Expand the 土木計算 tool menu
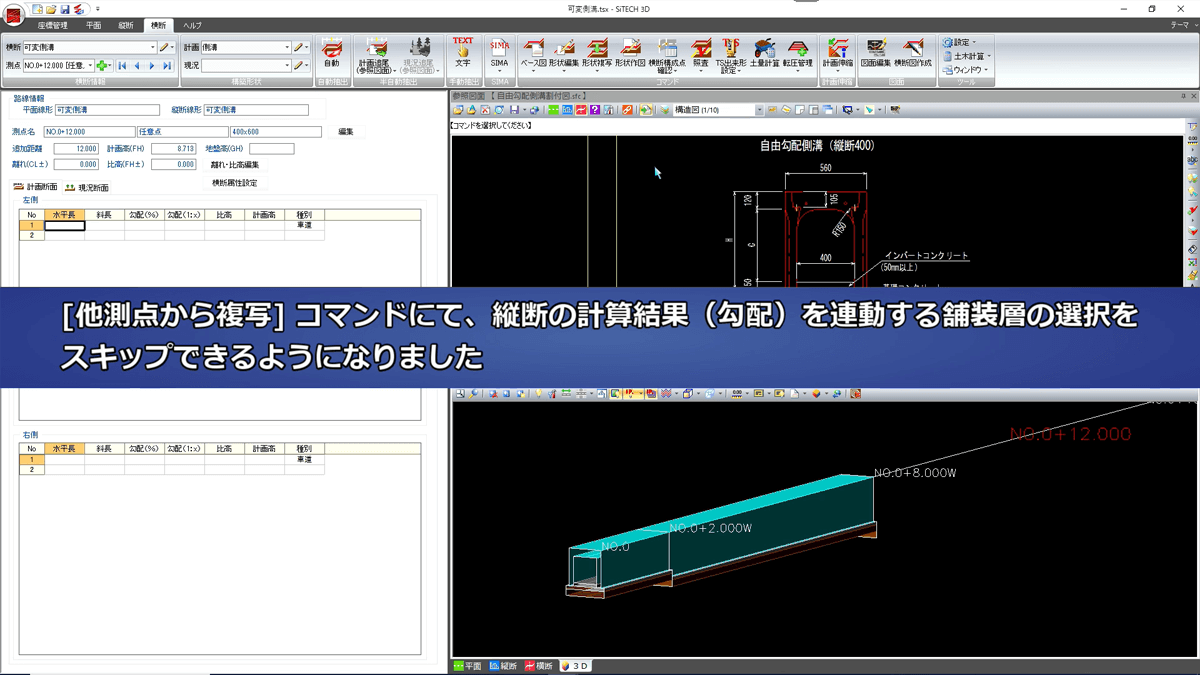 967,57
